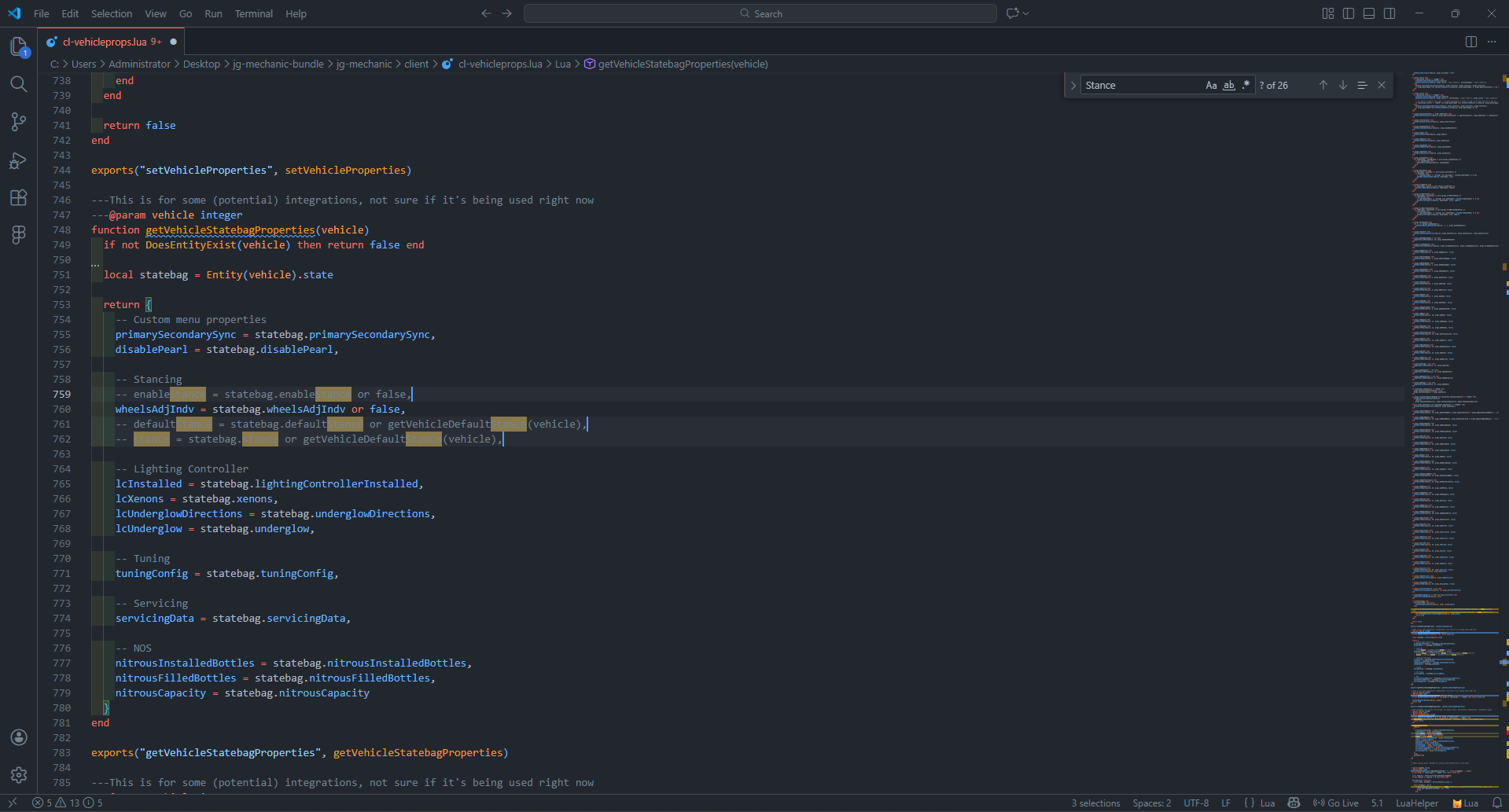Viewport: 1509px width, 812px height.
Task: Open the Explorer view in activity bar
Action: (19, 47)
